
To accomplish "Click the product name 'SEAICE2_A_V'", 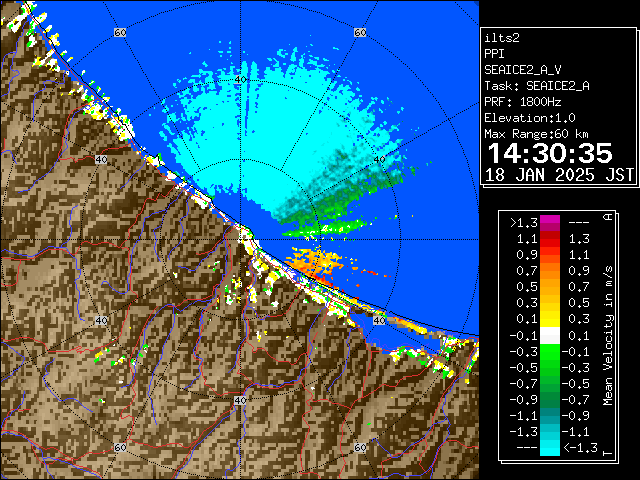I will tap(522, 70).
